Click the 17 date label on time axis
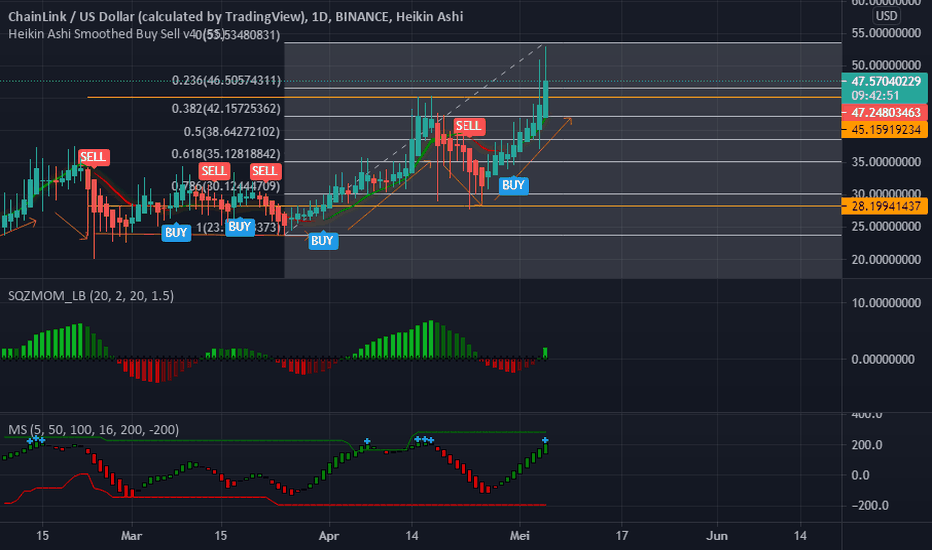 [622, 536]
